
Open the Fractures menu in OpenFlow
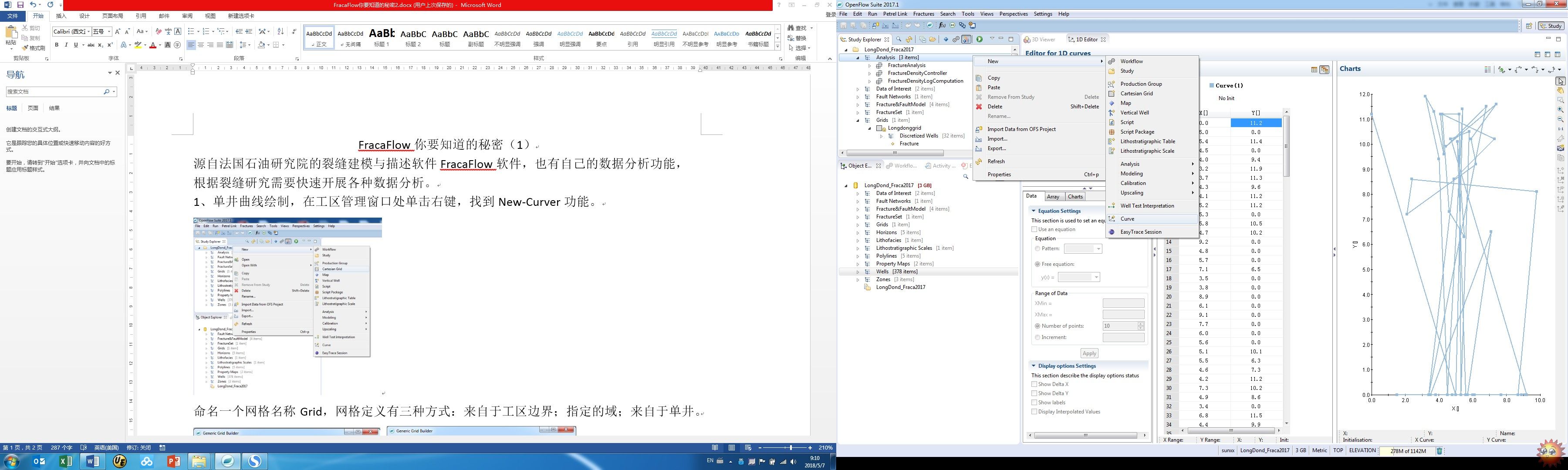[923, 14]
